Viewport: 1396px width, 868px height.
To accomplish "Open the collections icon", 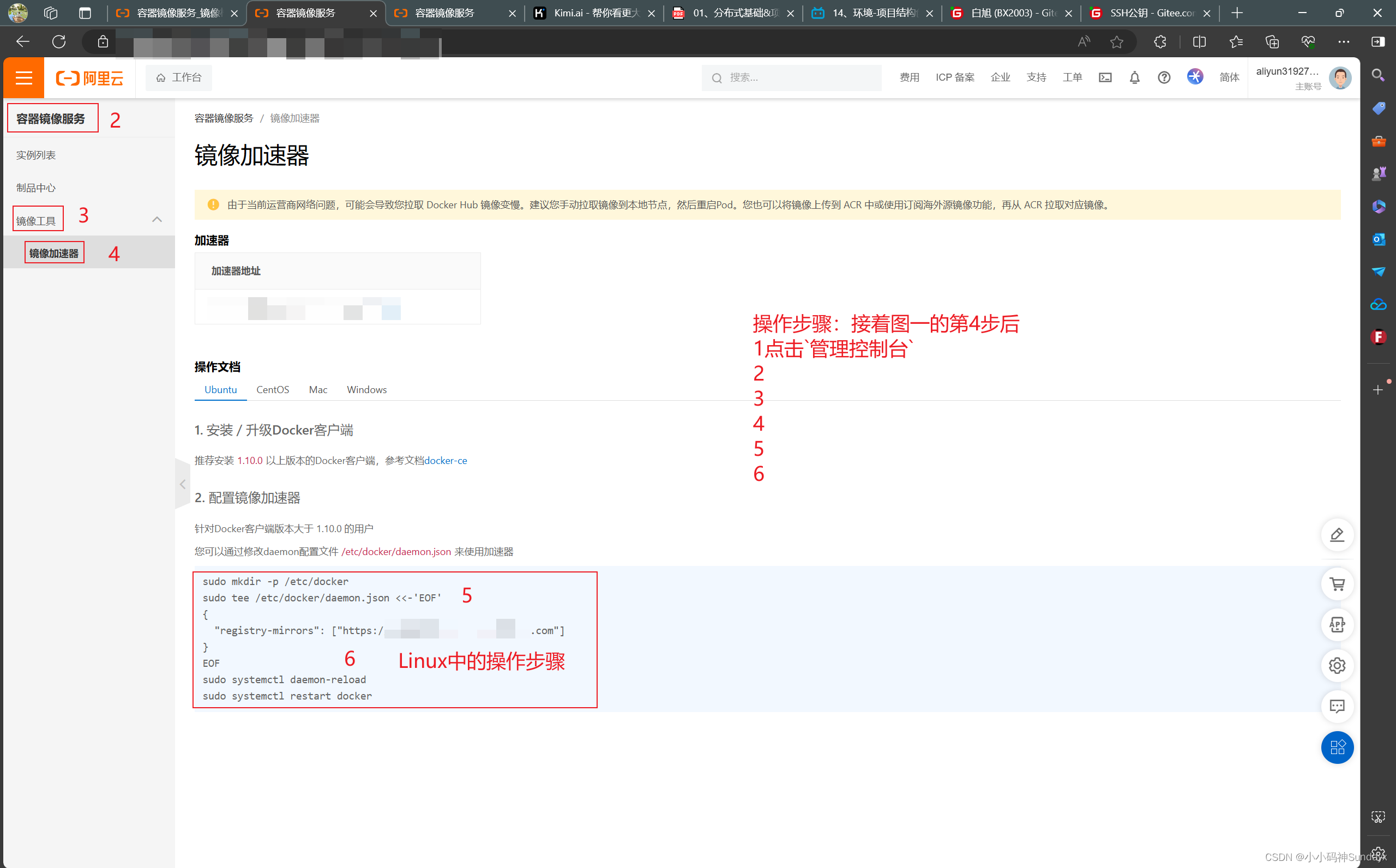I will pos(1272,41).
